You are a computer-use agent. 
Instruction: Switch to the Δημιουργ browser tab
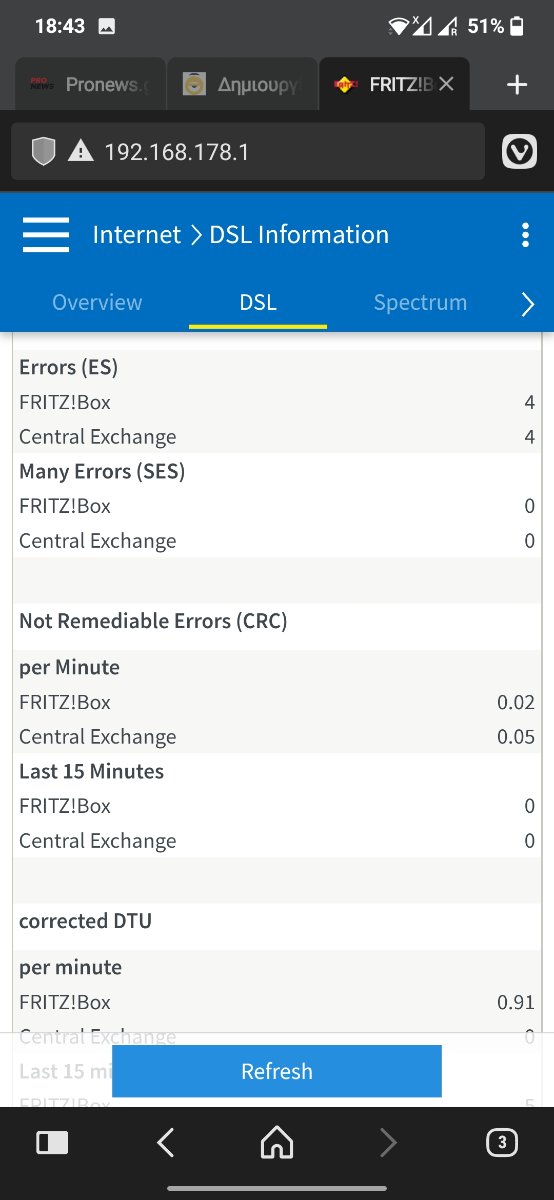(241, 85)
